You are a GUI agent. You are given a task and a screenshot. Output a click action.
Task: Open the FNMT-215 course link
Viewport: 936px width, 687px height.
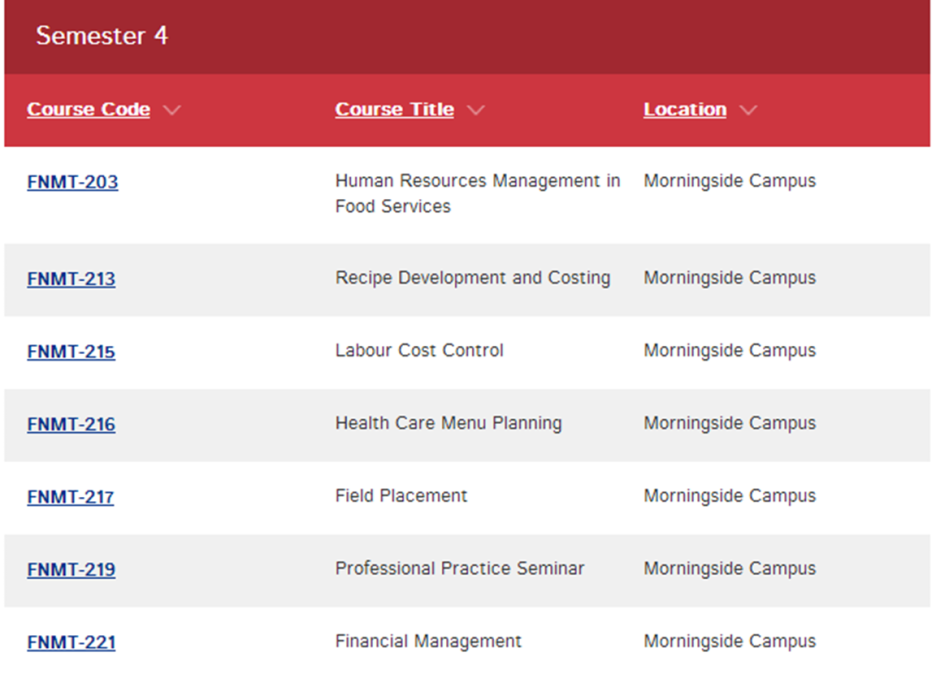point(71,352)
